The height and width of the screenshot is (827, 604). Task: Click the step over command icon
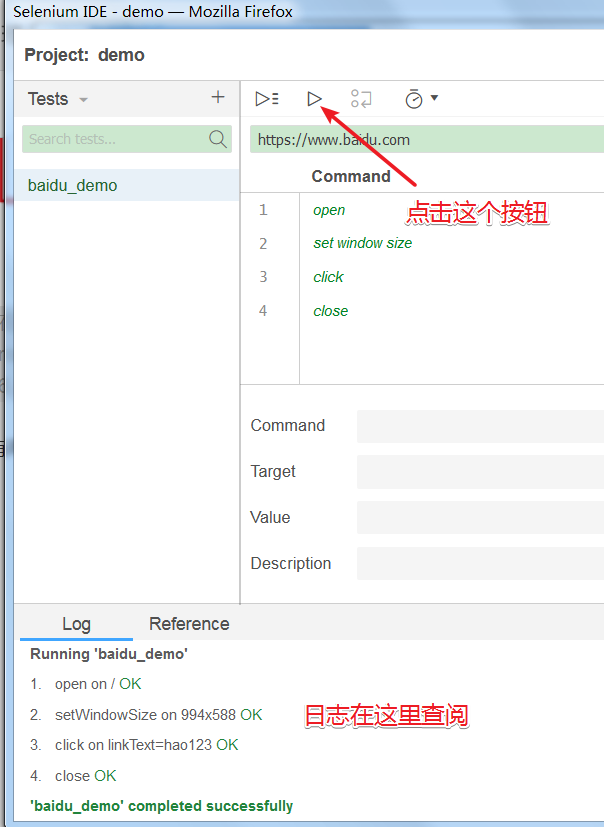point(361,99)
